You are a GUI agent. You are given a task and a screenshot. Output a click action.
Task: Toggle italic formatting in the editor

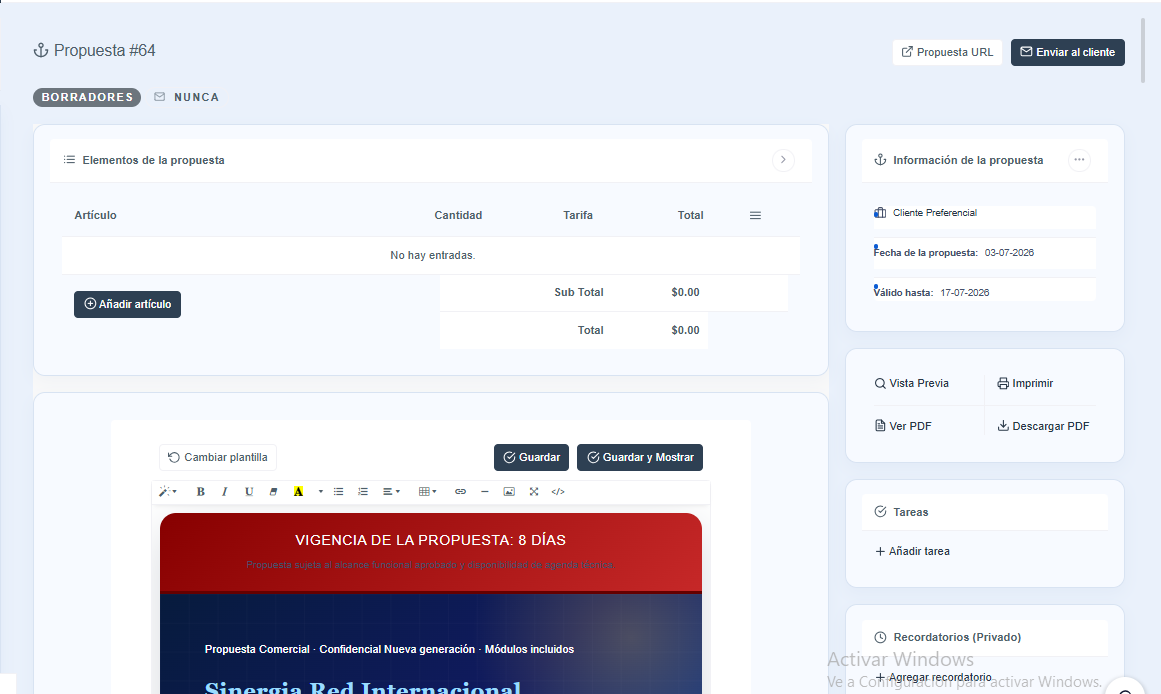click(x=224, y=492)
